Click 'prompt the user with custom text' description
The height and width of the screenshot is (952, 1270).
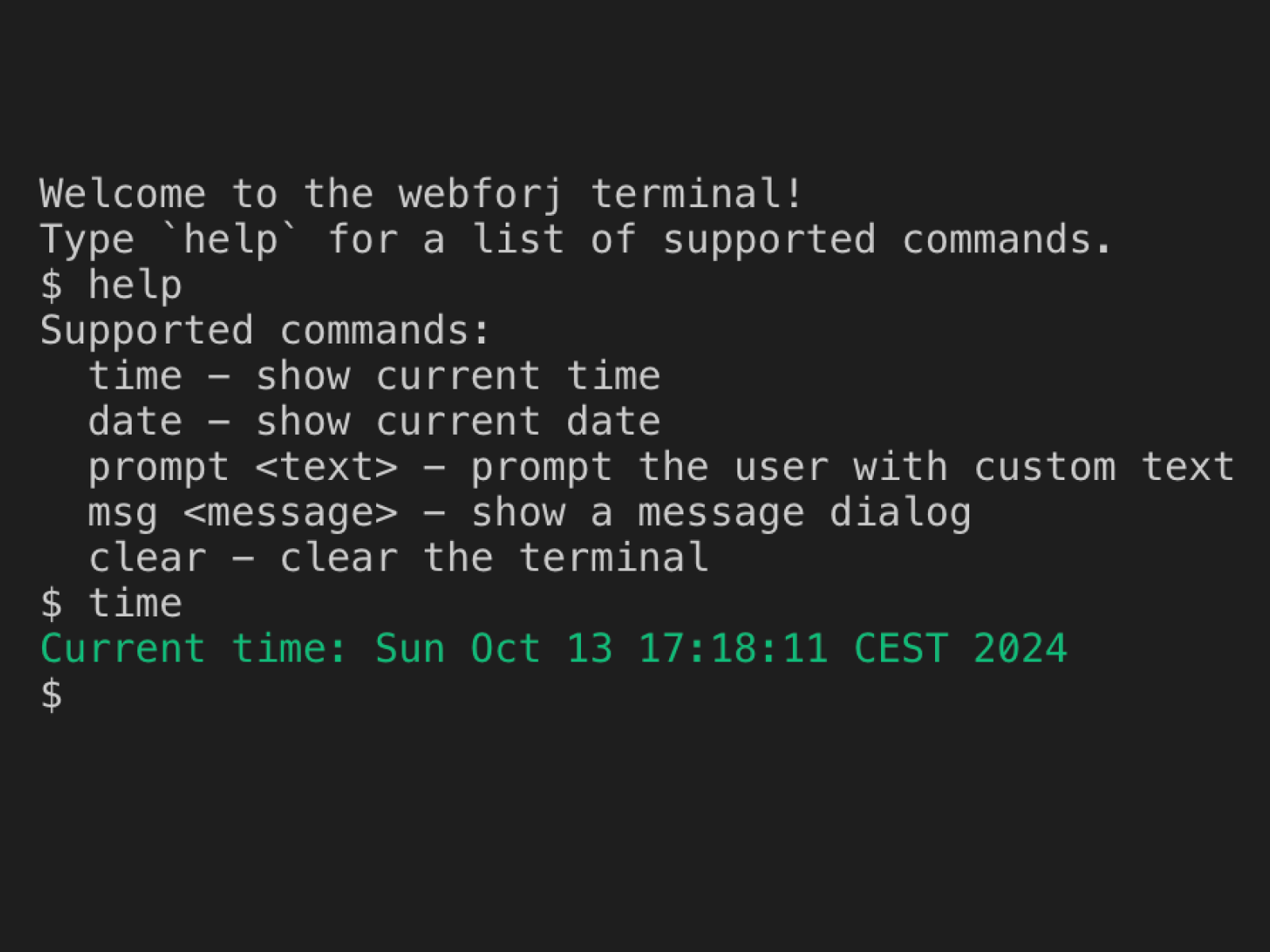(852, 467)
